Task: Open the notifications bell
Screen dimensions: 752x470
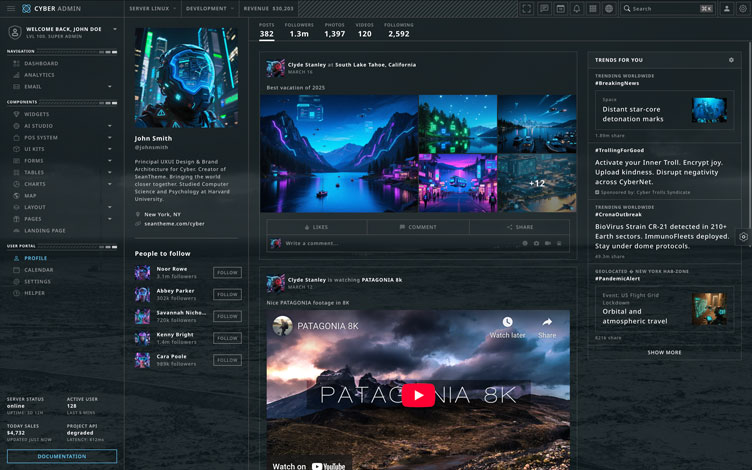Action: [576, 8]
